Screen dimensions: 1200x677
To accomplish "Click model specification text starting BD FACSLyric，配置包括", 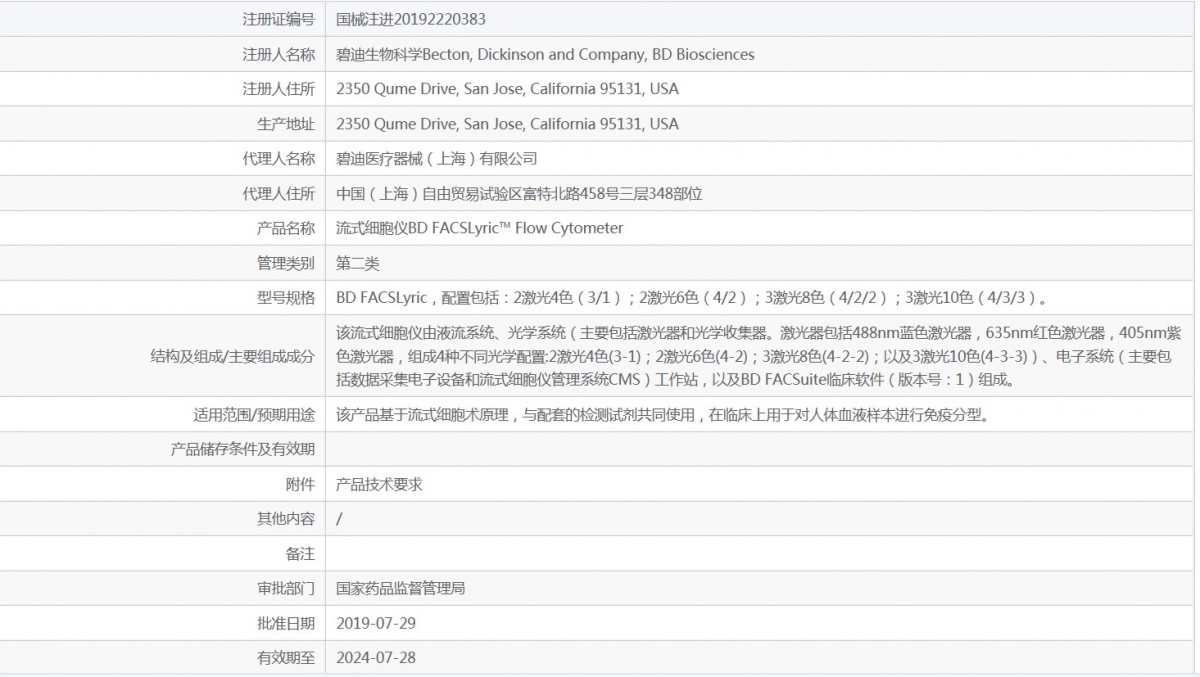I will (693, 298).
